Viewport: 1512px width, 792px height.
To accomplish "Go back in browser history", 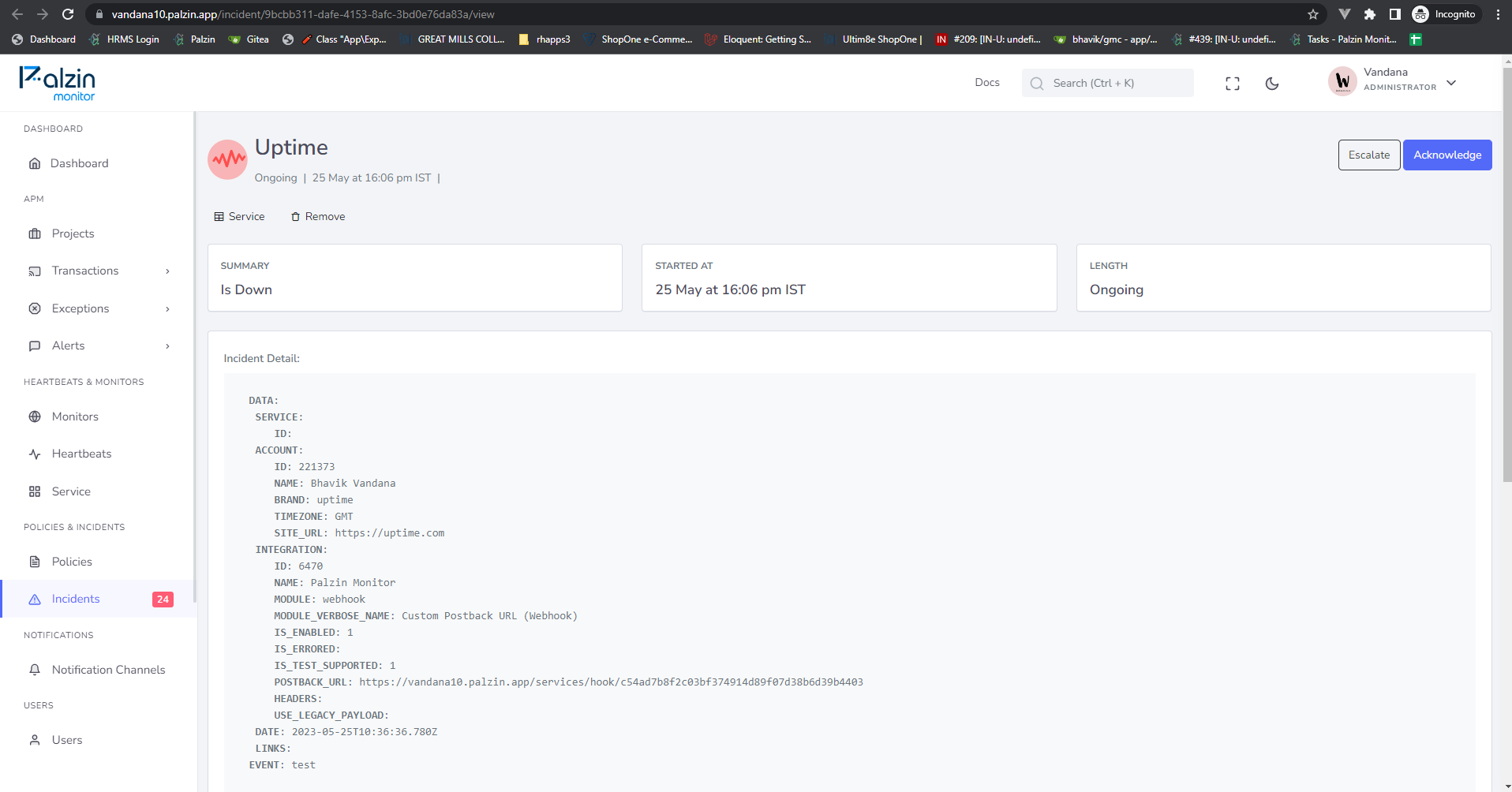I will 17,14.
